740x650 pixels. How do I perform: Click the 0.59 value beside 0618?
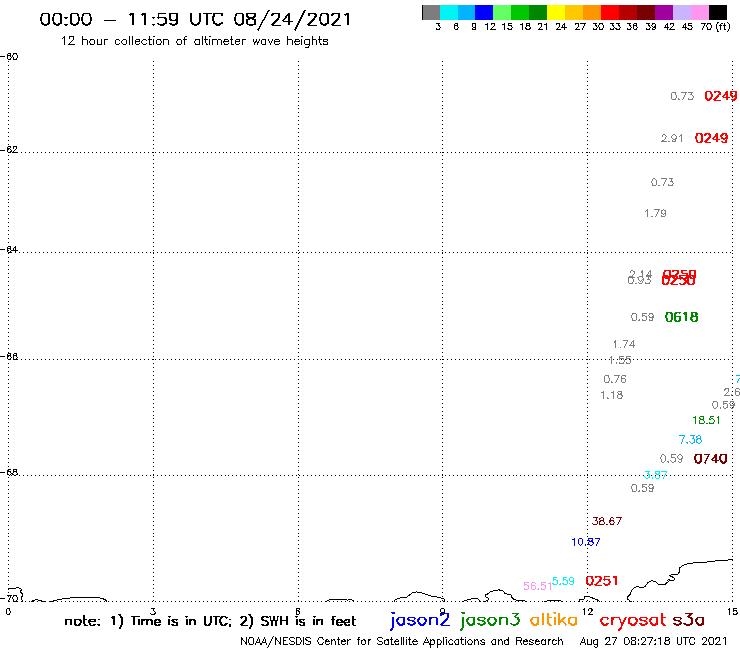(x=642, y=317)
